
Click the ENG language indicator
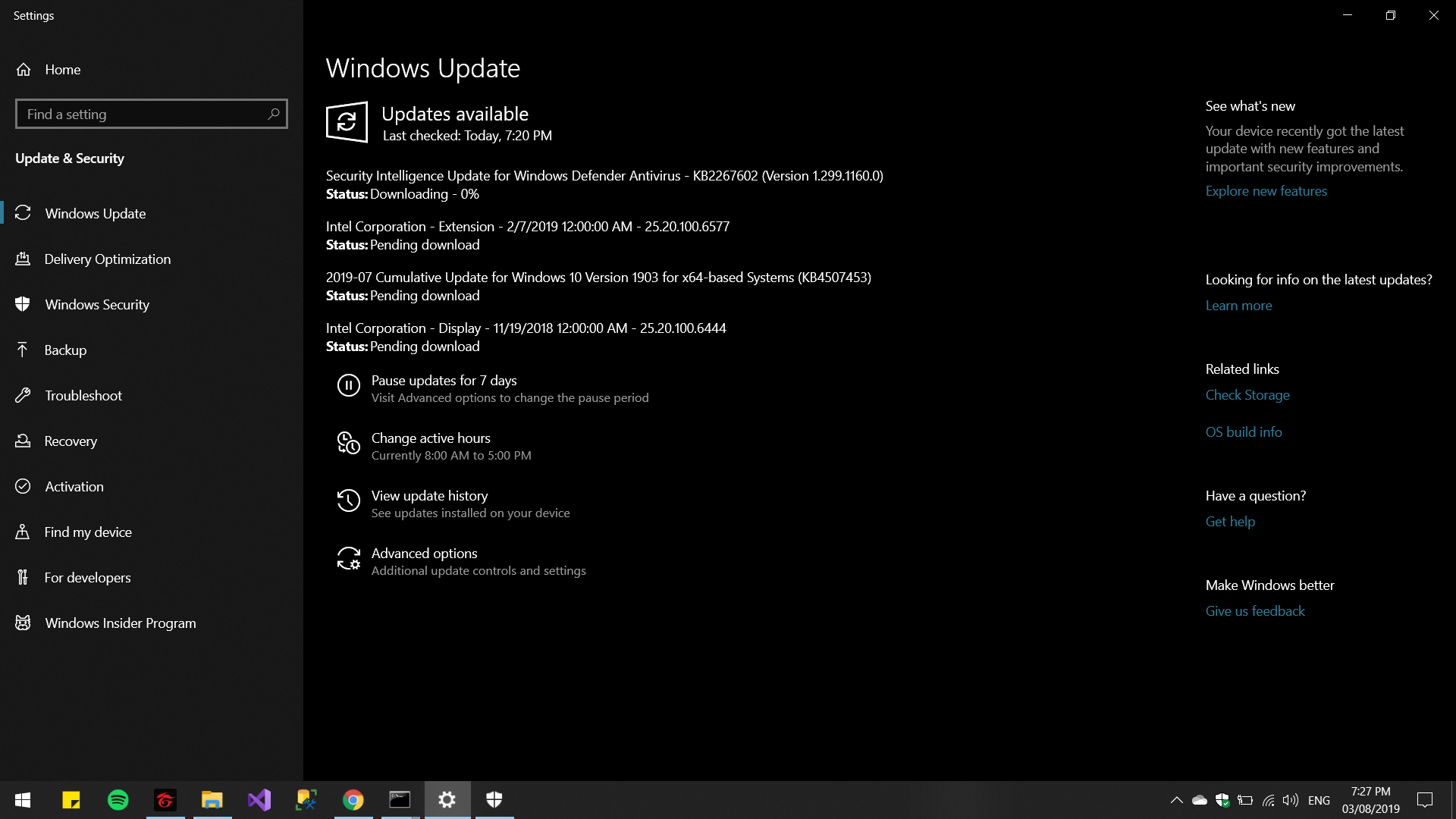tap(1319, 800)
